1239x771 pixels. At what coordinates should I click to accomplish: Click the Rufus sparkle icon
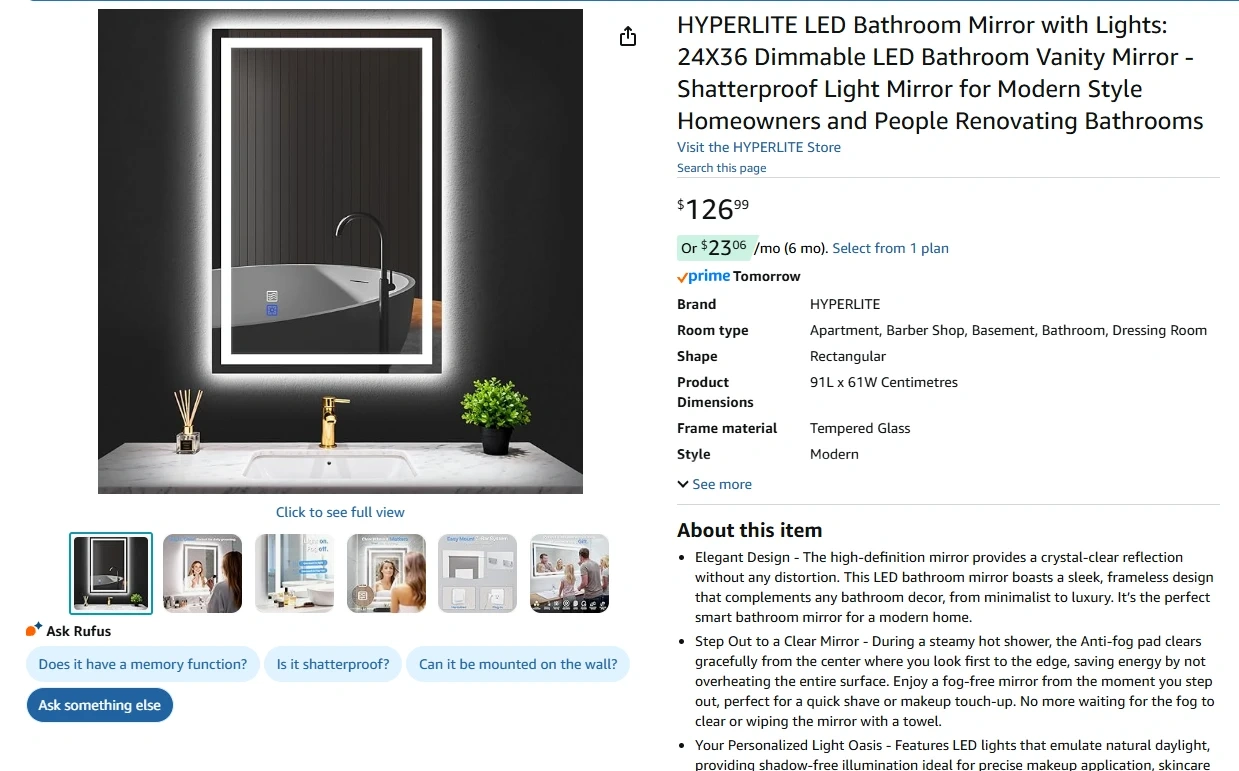[34, 630]
